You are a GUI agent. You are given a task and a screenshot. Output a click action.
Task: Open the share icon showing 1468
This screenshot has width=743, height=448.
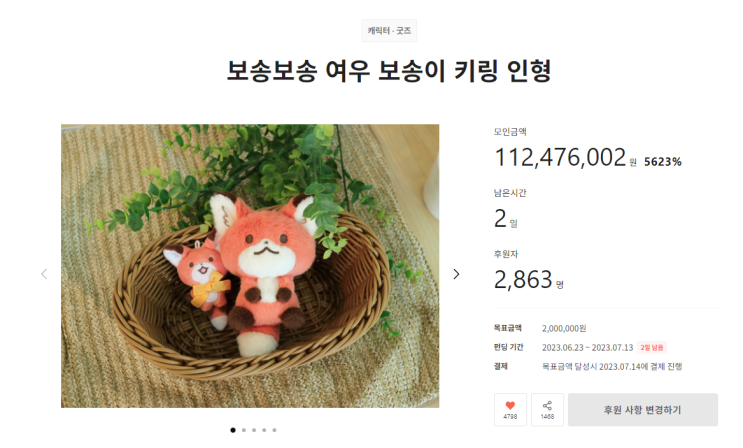(547, 410)
